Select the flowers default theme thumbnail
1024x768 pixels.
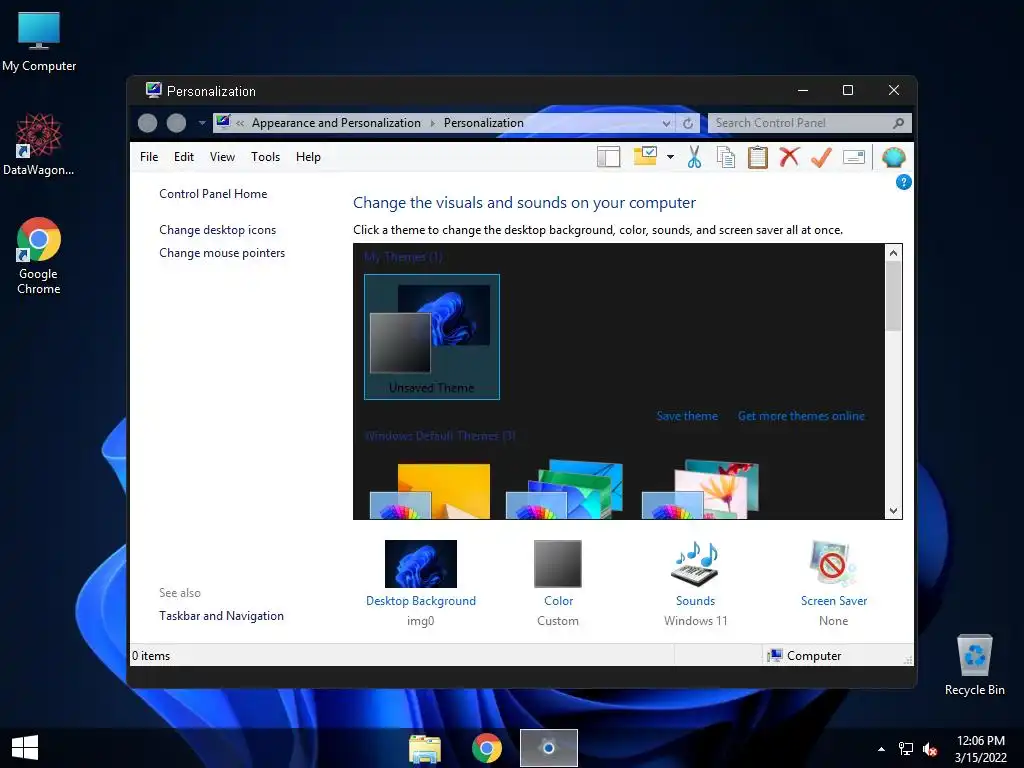(701, 489)
